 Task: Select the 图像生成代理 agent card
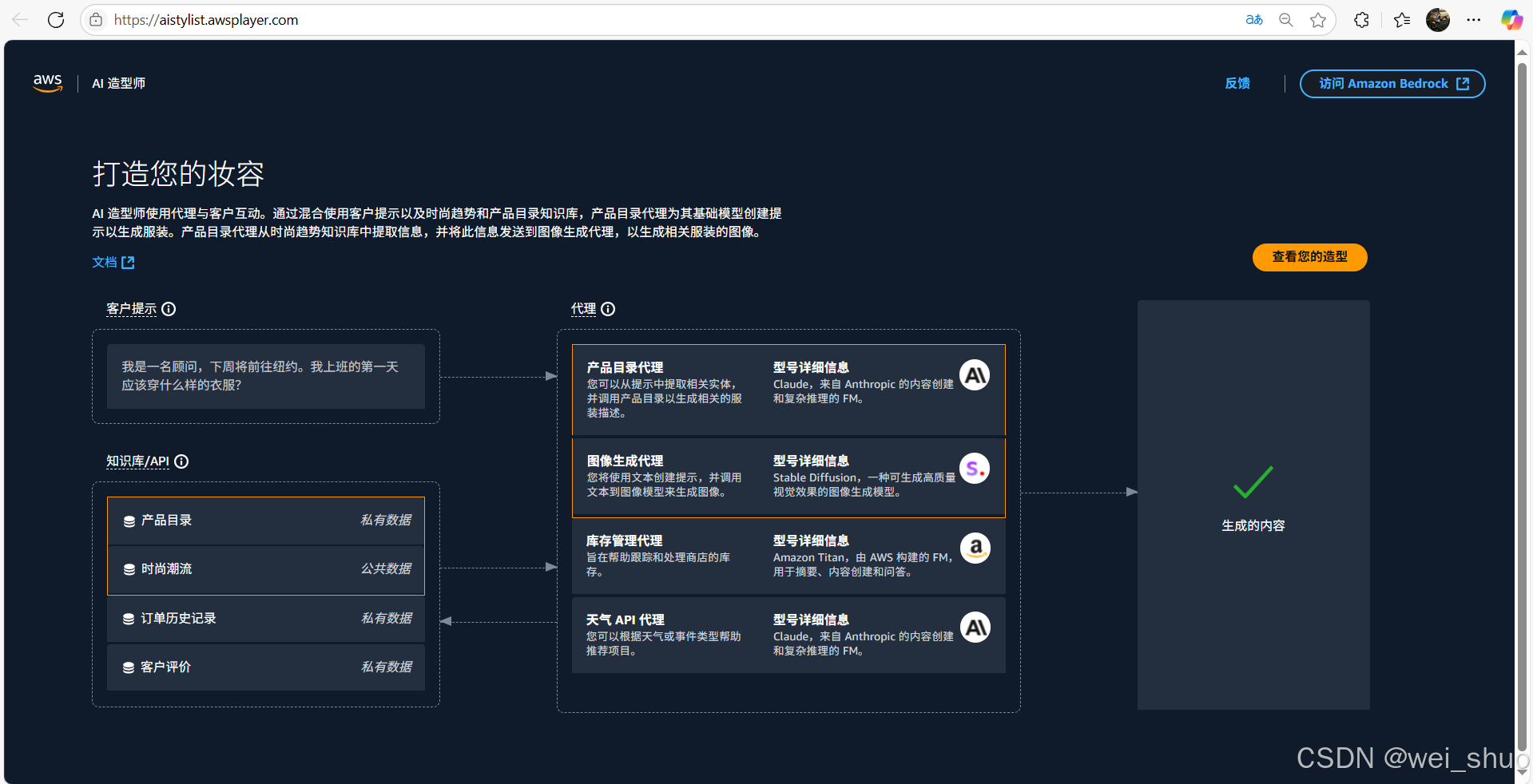point(788,477)
